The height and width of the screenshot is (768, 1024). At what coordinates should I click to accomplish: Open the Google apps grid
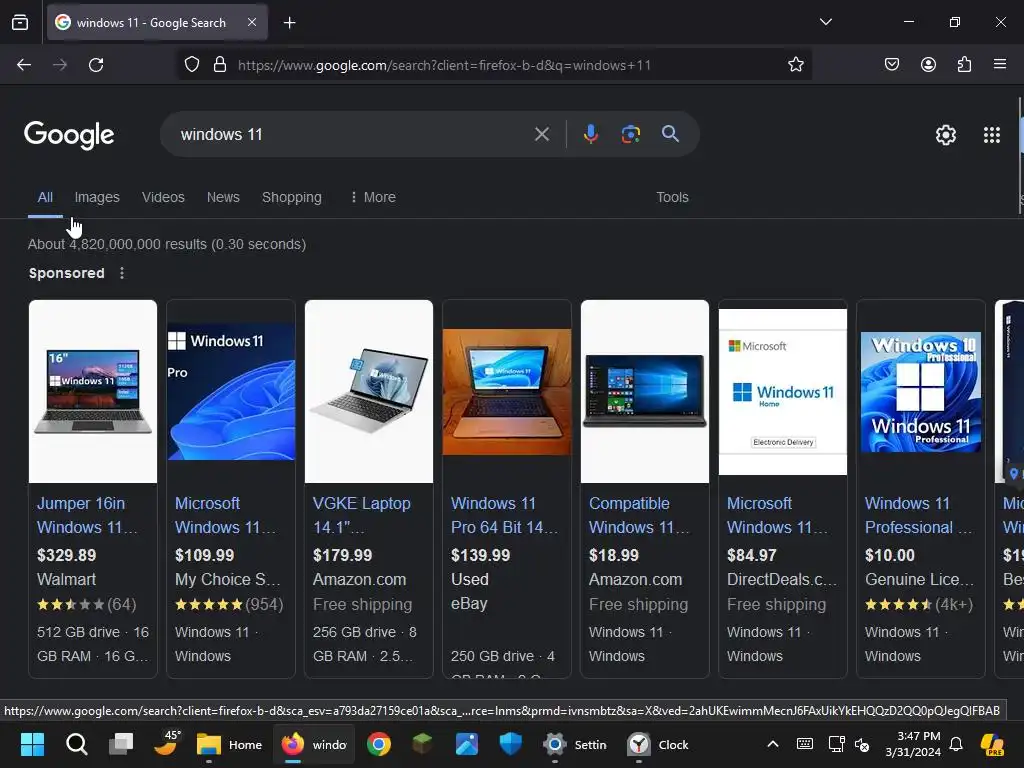click(x=991, y=135)
